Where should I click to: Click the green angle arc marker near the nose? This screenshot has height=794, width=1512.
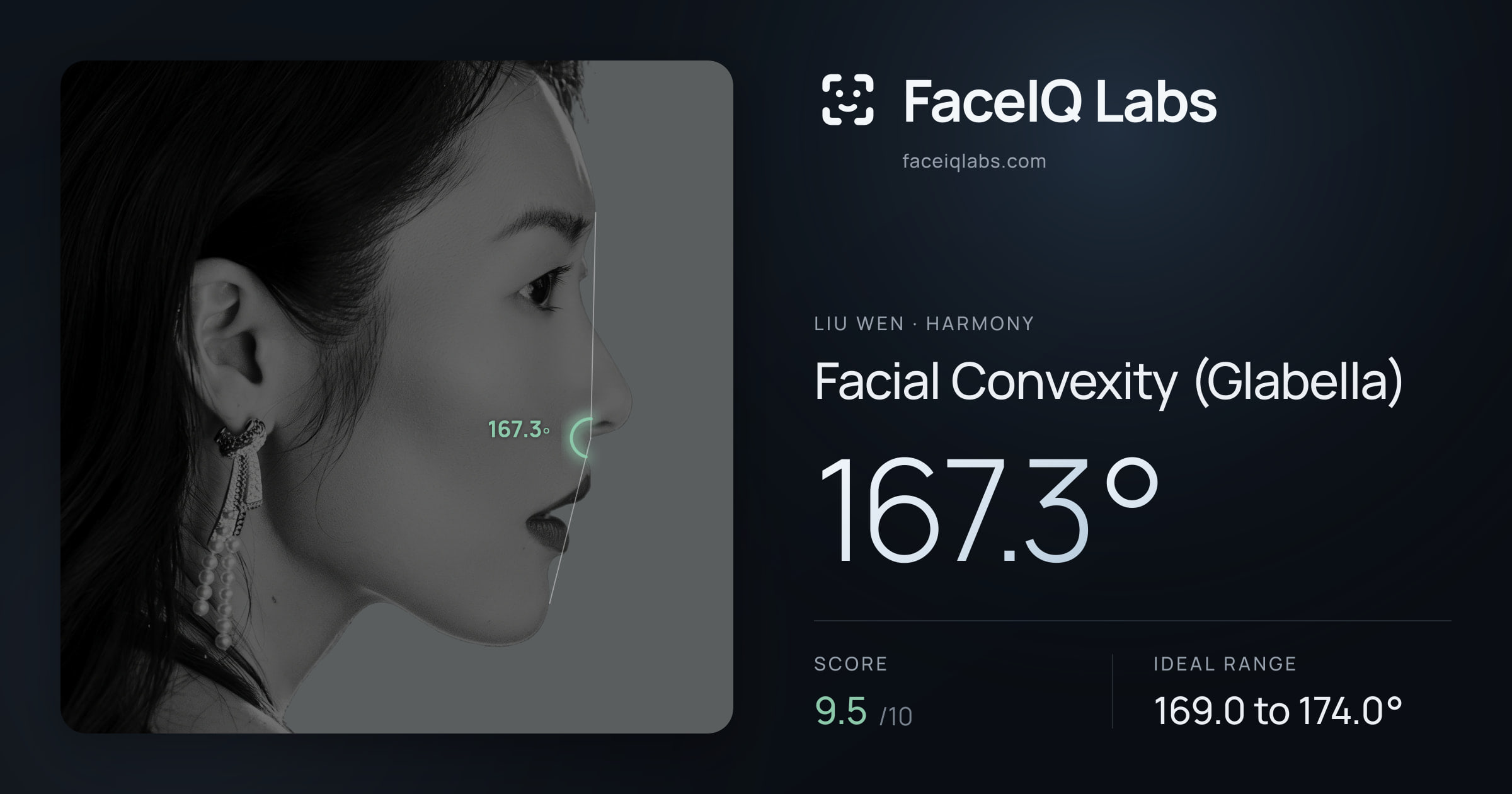(x=581, y=437)
